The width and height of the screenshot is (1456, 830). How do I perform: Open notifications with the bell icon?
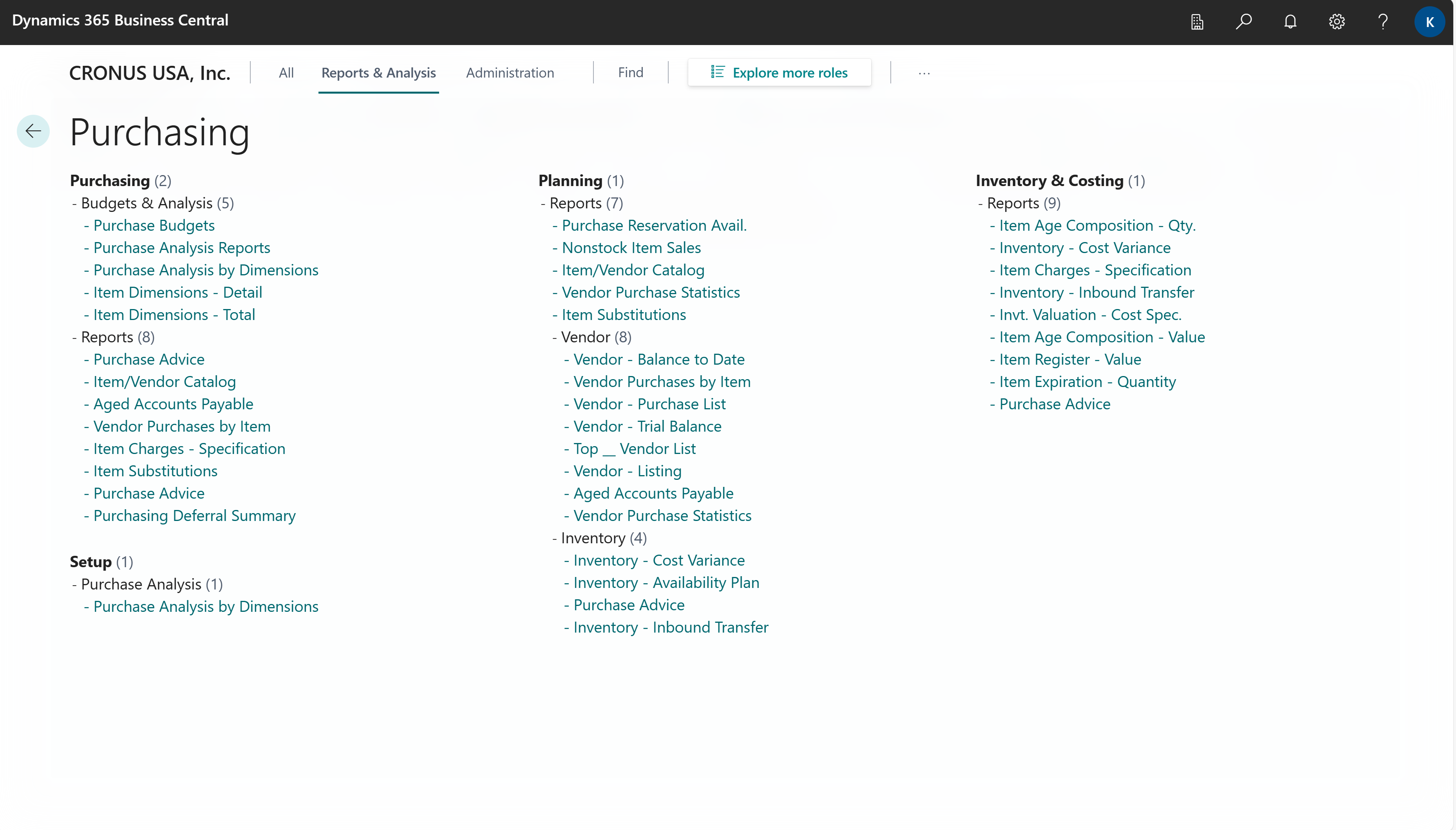[x=1290, y=22]
